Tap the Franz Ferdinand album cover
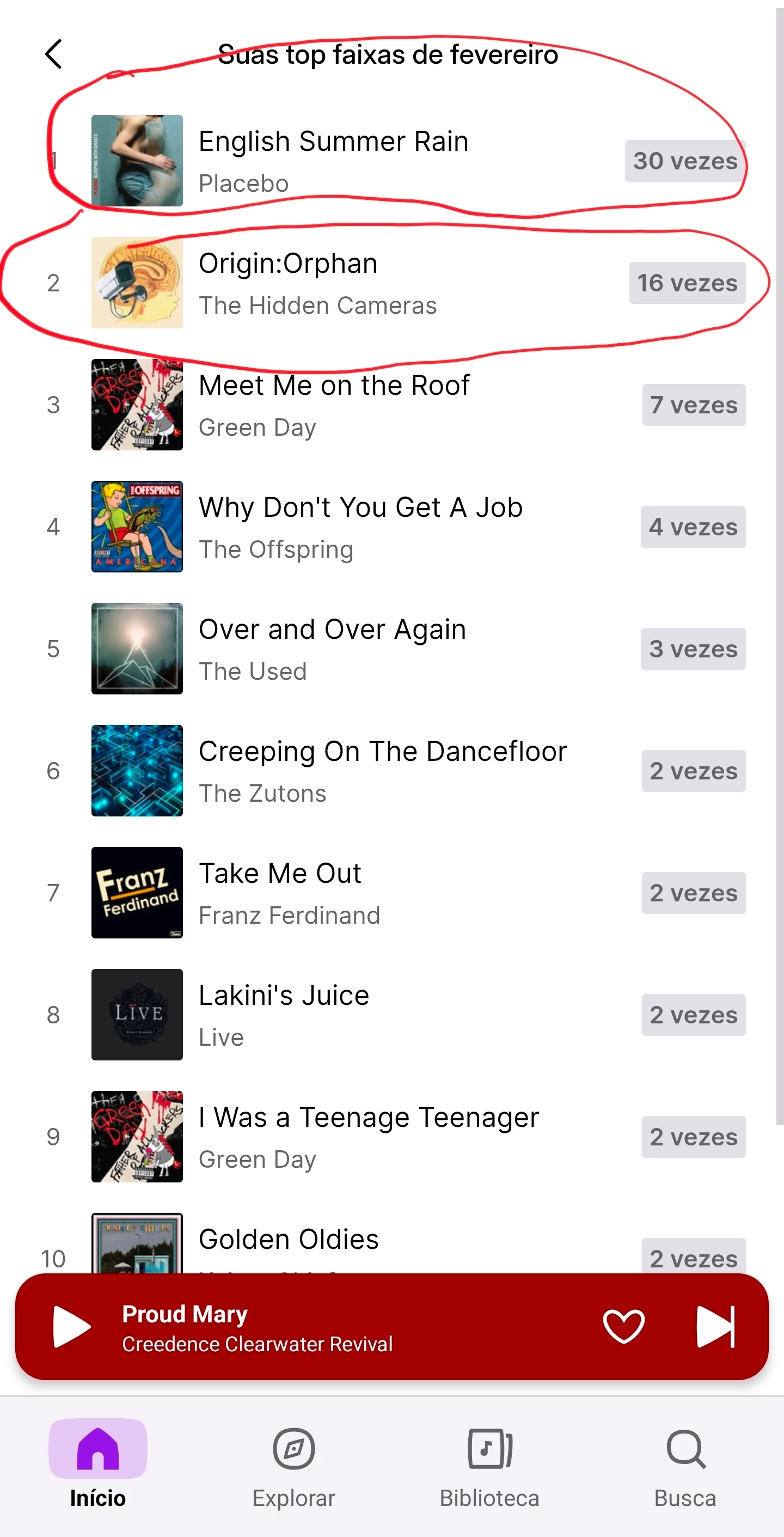This screenshot has height=1537, width=784. [x=137, y=893]
